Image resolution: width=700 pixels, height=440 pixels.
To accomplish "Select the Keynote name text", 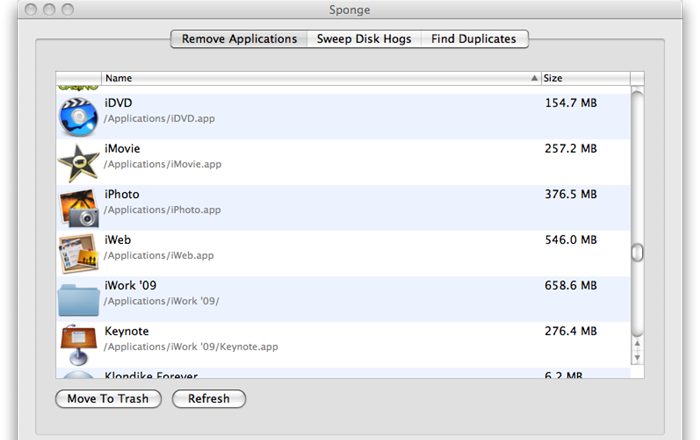I will tap(127, 331).
